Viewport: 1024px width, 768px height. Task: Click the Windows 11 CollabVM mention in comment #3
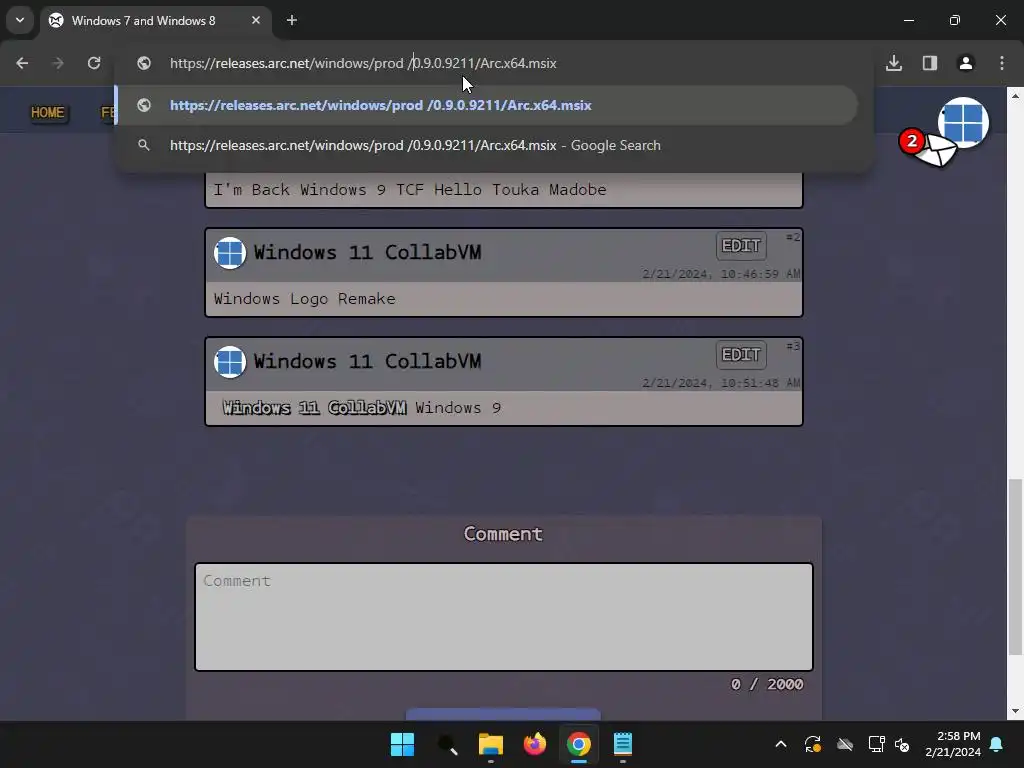pyautogui.click(x=314, y=408)
